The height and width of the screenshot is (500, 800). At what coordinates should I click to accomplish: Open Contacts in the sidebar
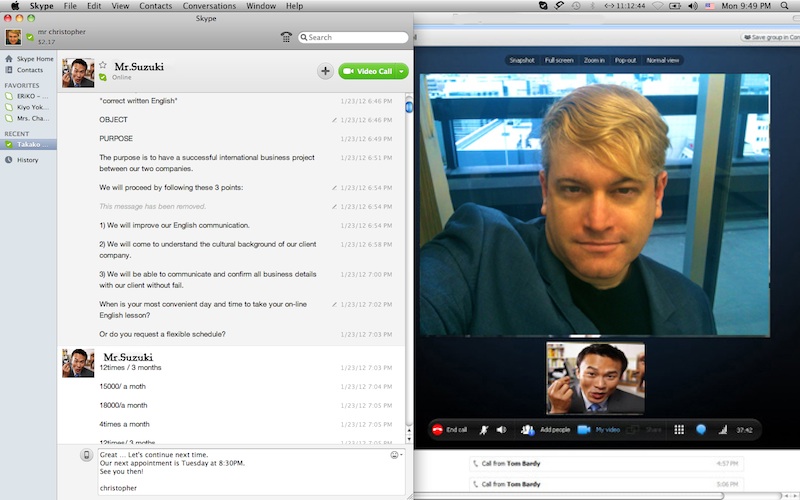pos(29,70)
